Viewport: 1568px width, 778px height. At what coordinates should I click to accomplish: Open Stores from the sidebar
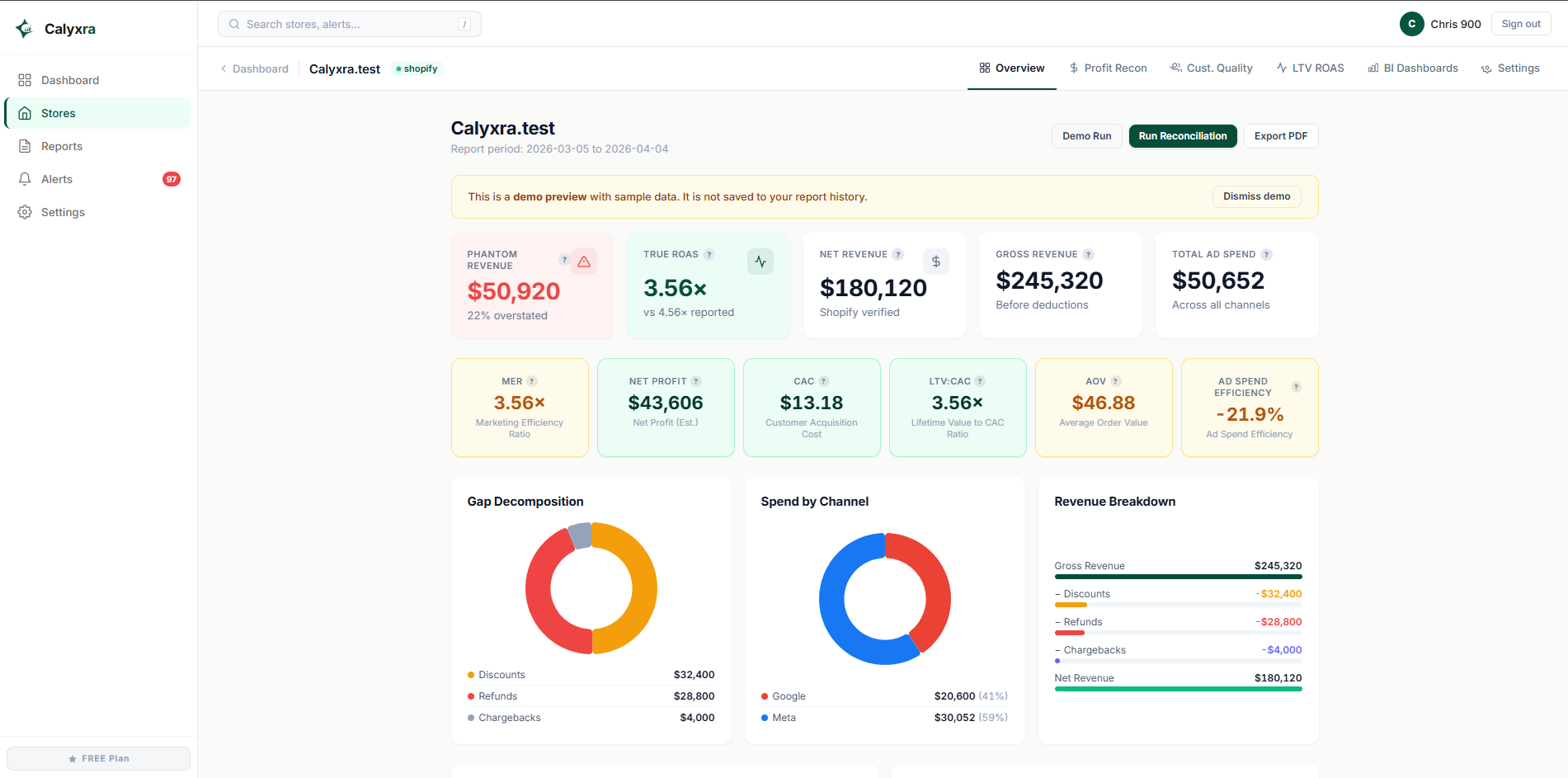point(57,113)
